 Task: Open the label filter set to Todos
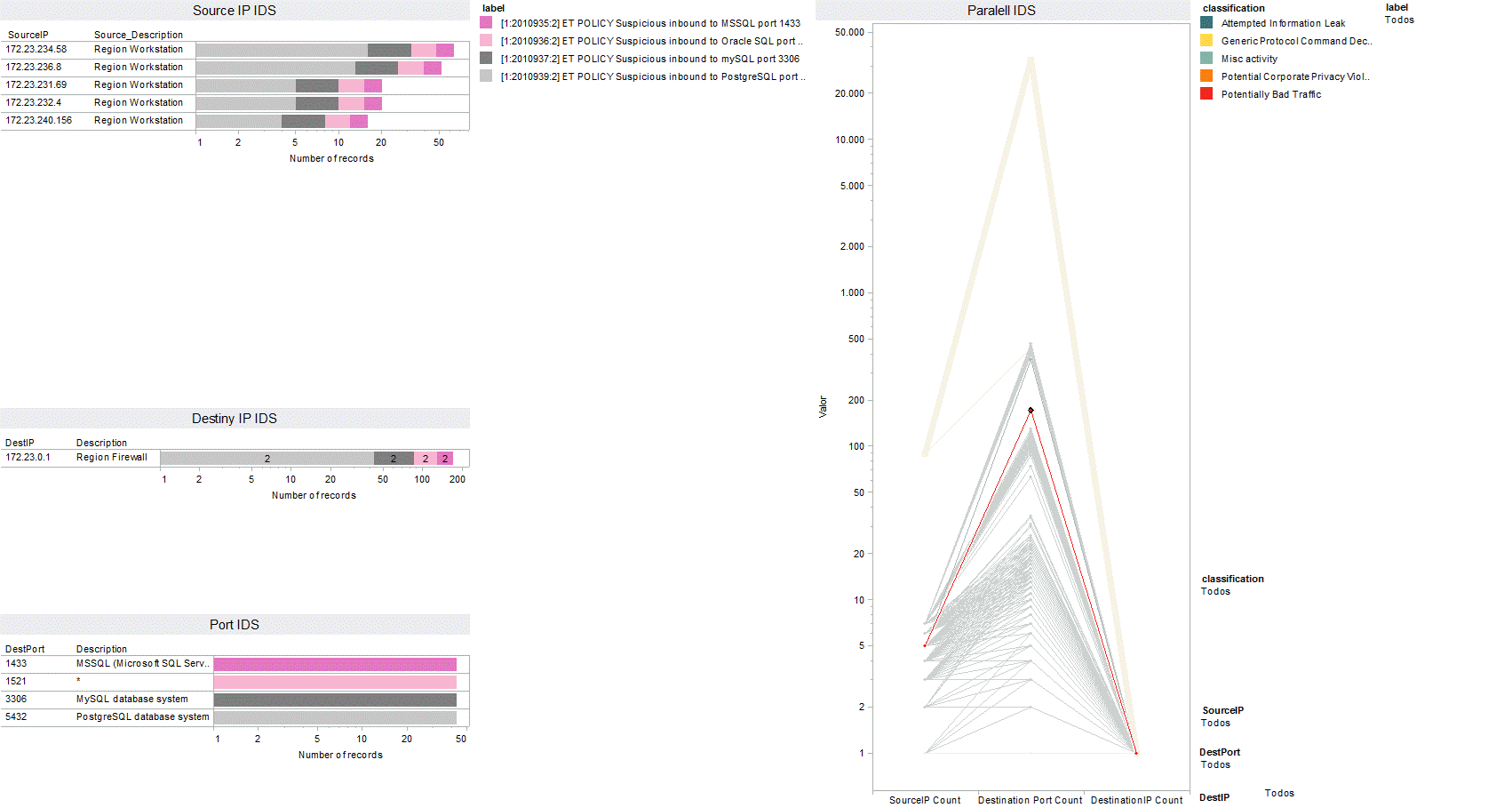tap(1399, 20)
